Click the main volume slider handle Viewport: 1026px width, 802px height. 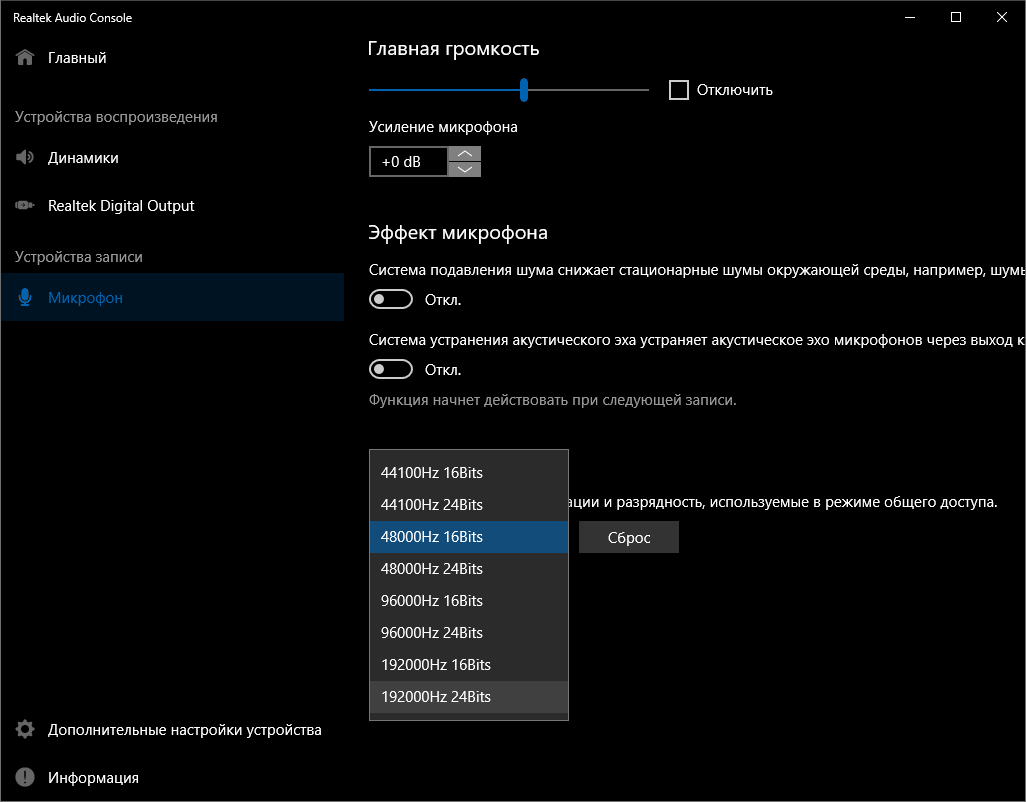(x=524, y=90)
